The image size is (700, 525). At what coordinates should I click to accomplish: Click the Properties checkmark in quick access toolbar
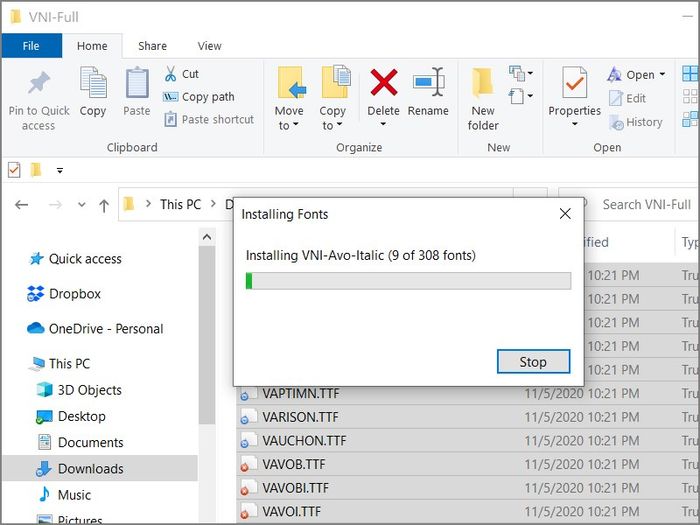(x=14, y=170)
